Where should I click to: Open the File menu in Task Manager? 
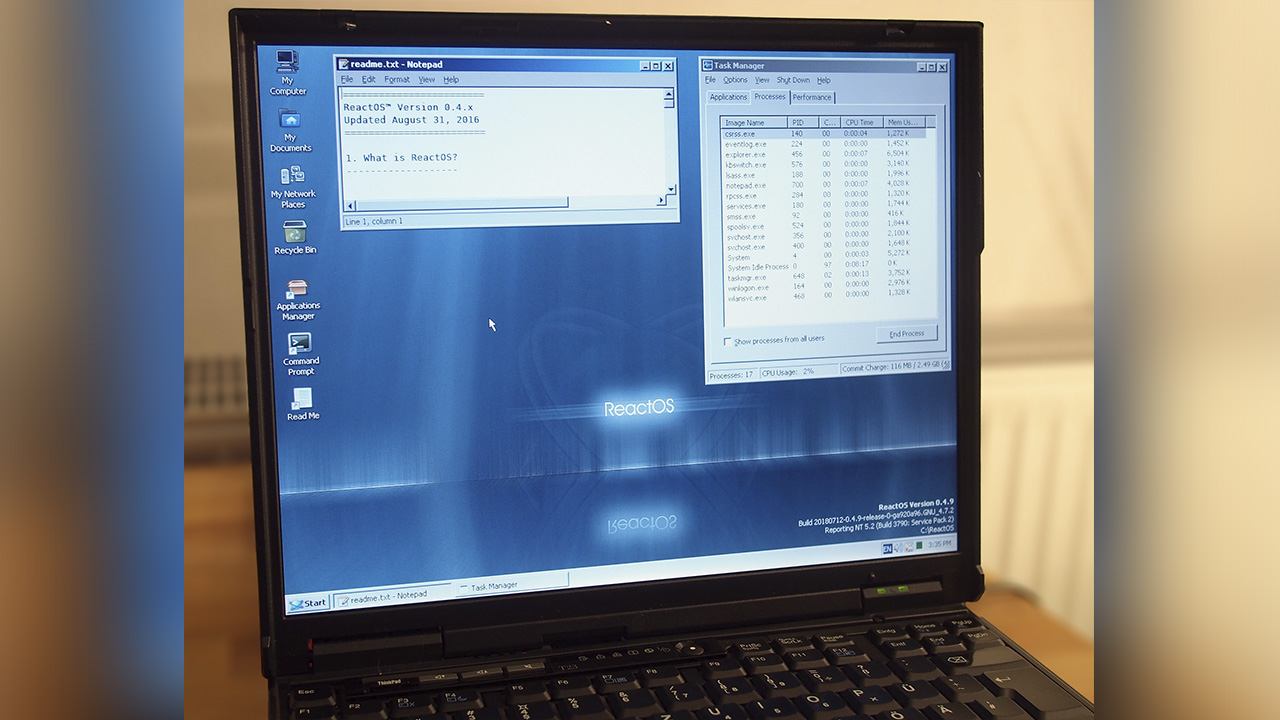[710, 80]
